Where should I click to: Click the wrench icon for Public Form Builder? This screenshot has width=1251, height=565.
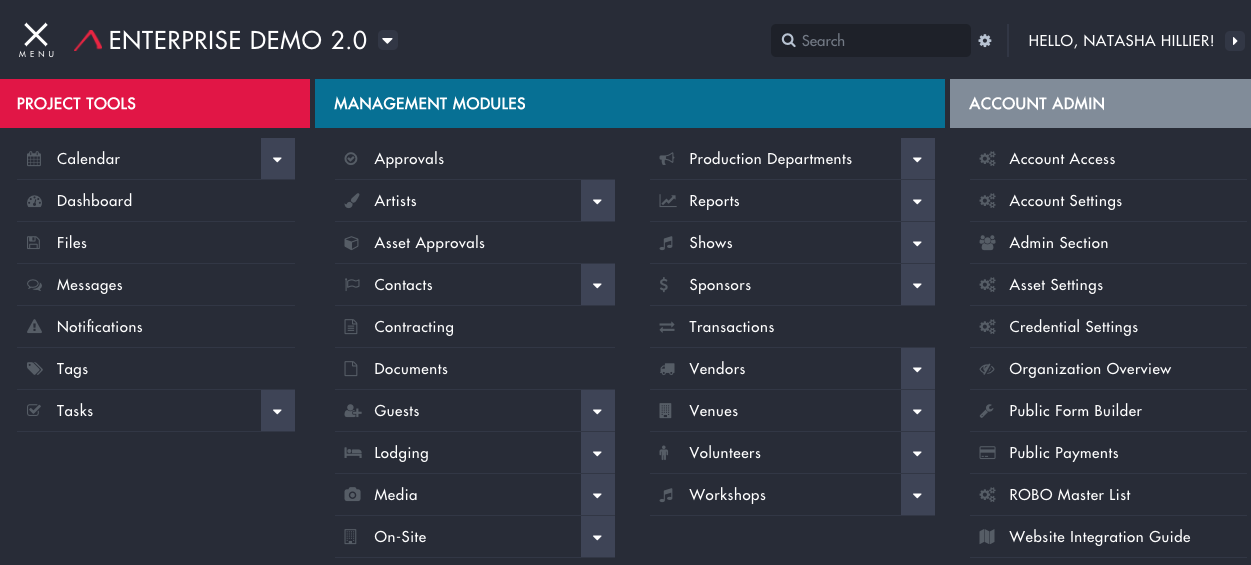point(987,411)
